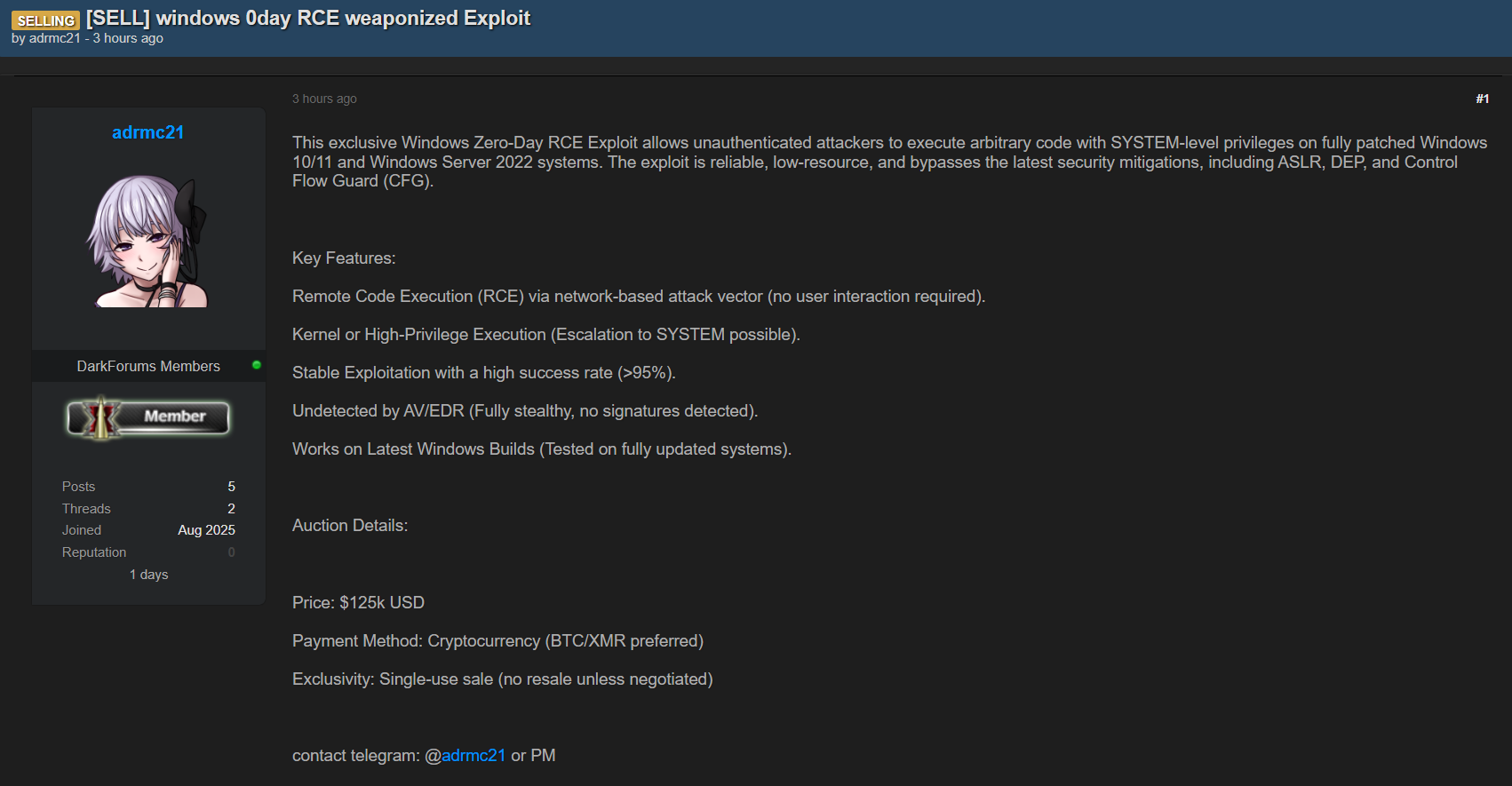This screenshot has width=1512, height=786.
Task: Click the Posts label in the user stats
Action: click(x=78, y=487)
